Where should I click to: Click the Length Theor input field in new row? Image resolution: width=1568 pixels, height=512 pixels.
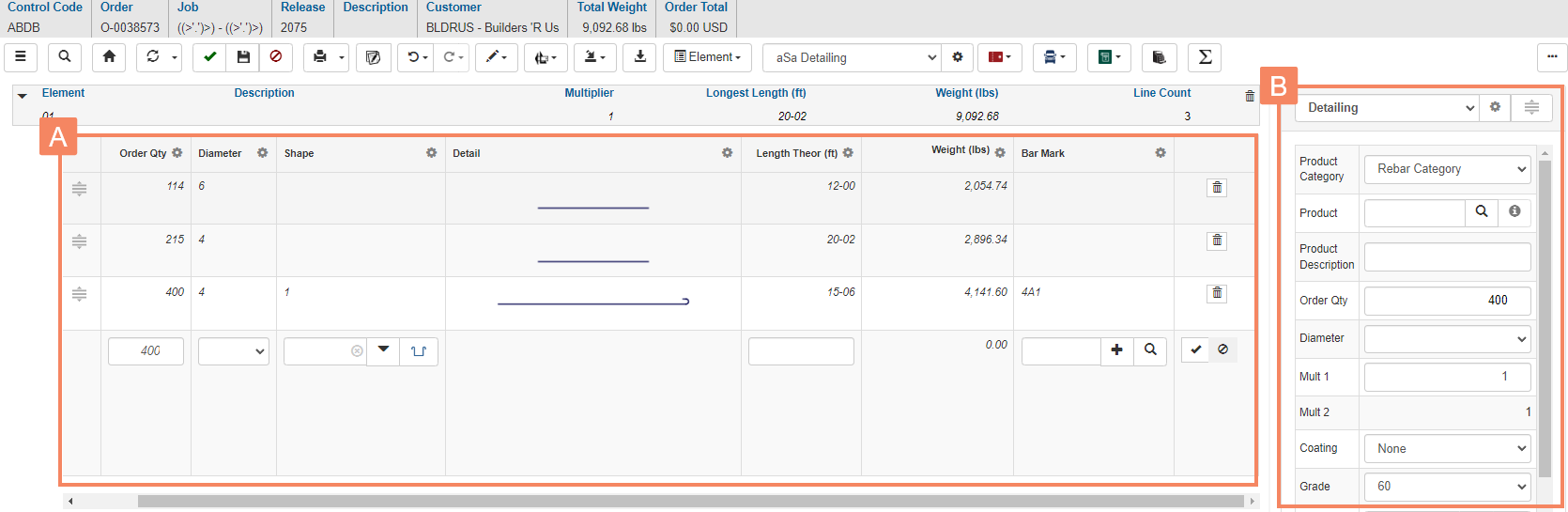point(801,351)
